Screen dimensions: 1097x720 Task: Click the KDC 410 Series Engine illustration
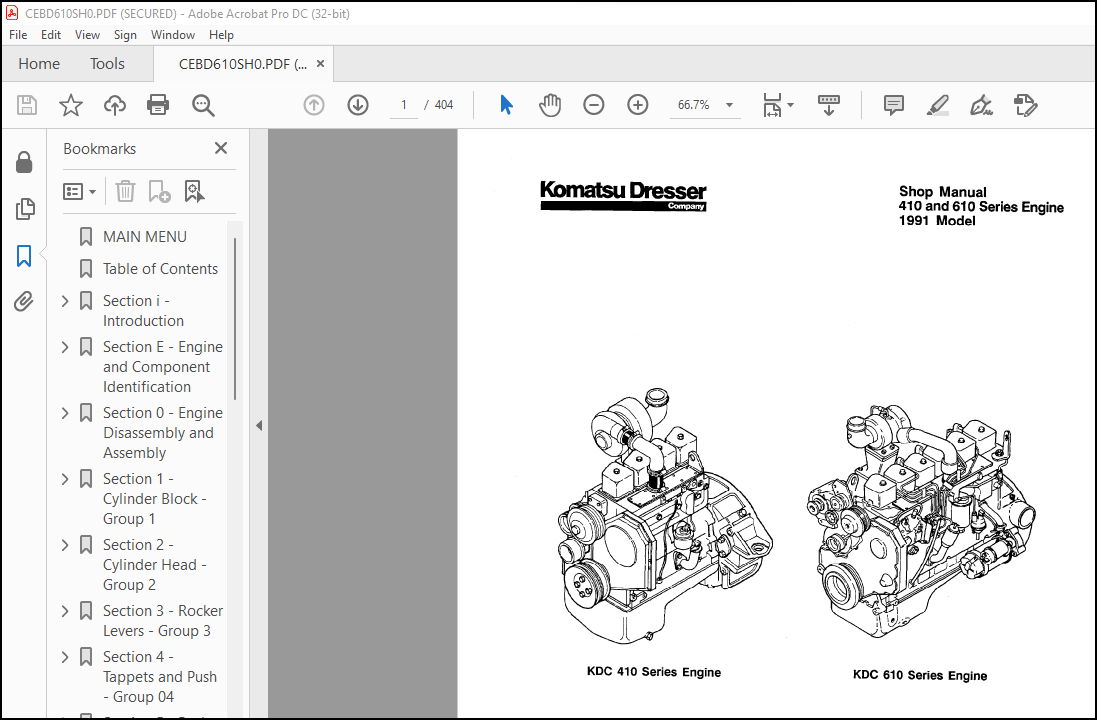pos(663,516)
